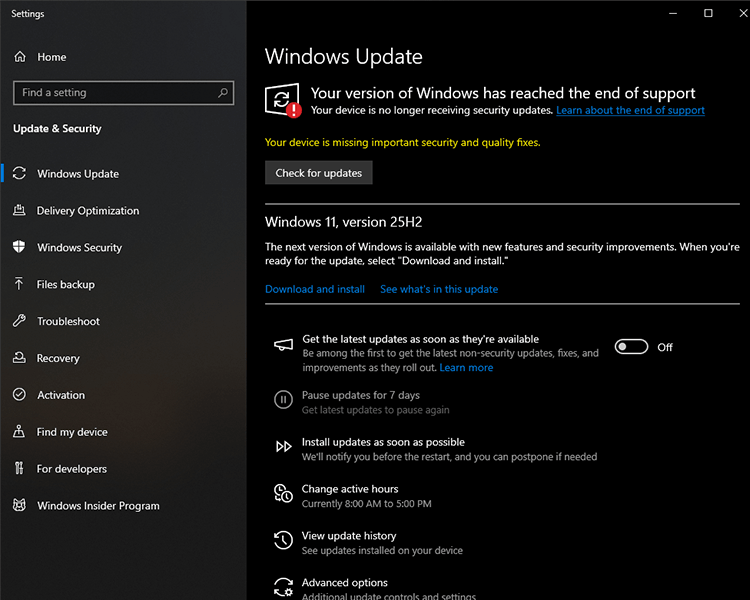
Task: Click 'Learn about the end of support' link
Action: click(x=630, y=110)
